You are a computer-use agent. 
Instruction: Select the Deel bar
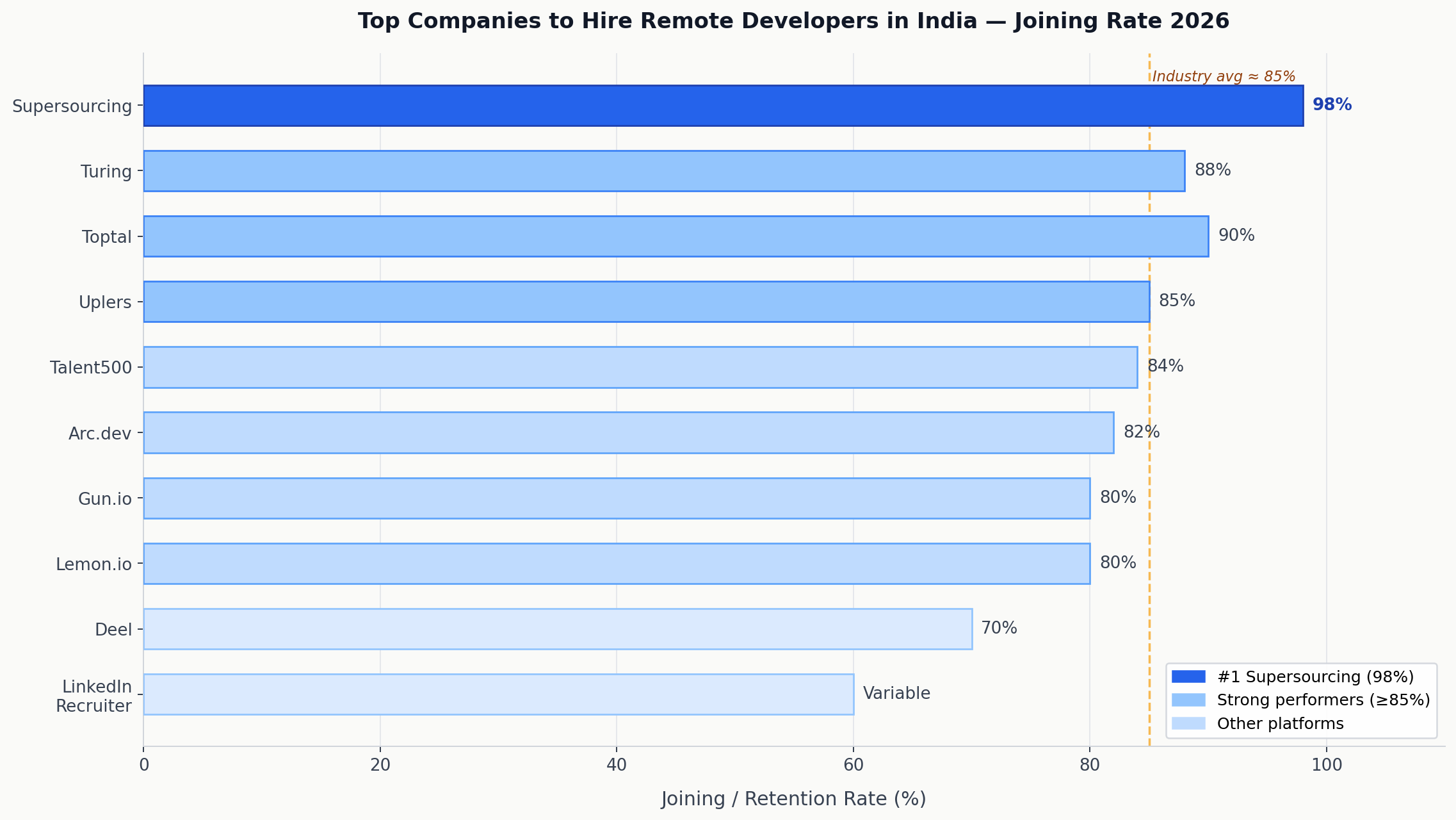(558, 629)
